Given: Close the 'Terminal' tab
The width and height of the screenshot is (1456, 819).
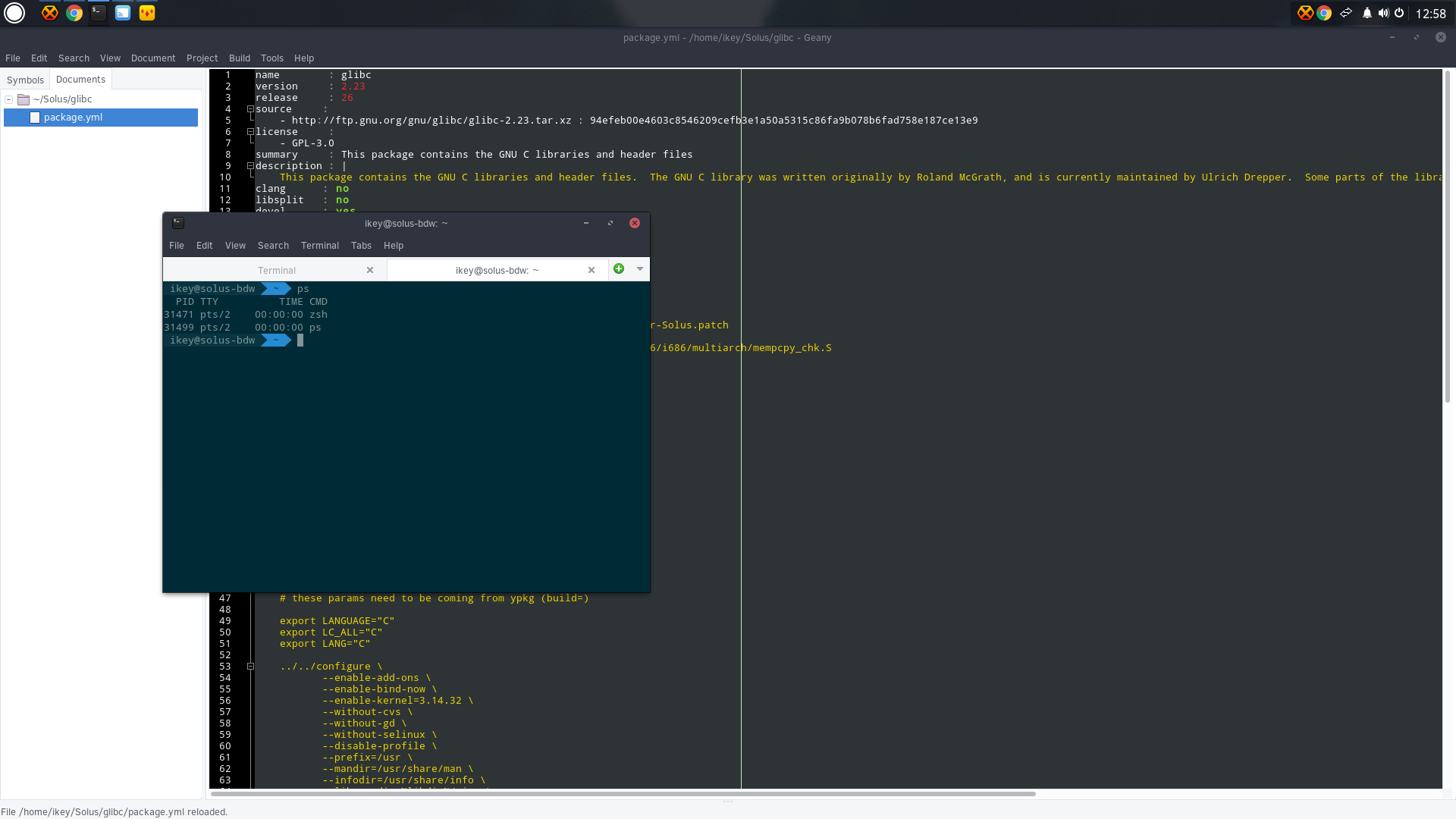Looking at the screenshot, I should point(370,270).
